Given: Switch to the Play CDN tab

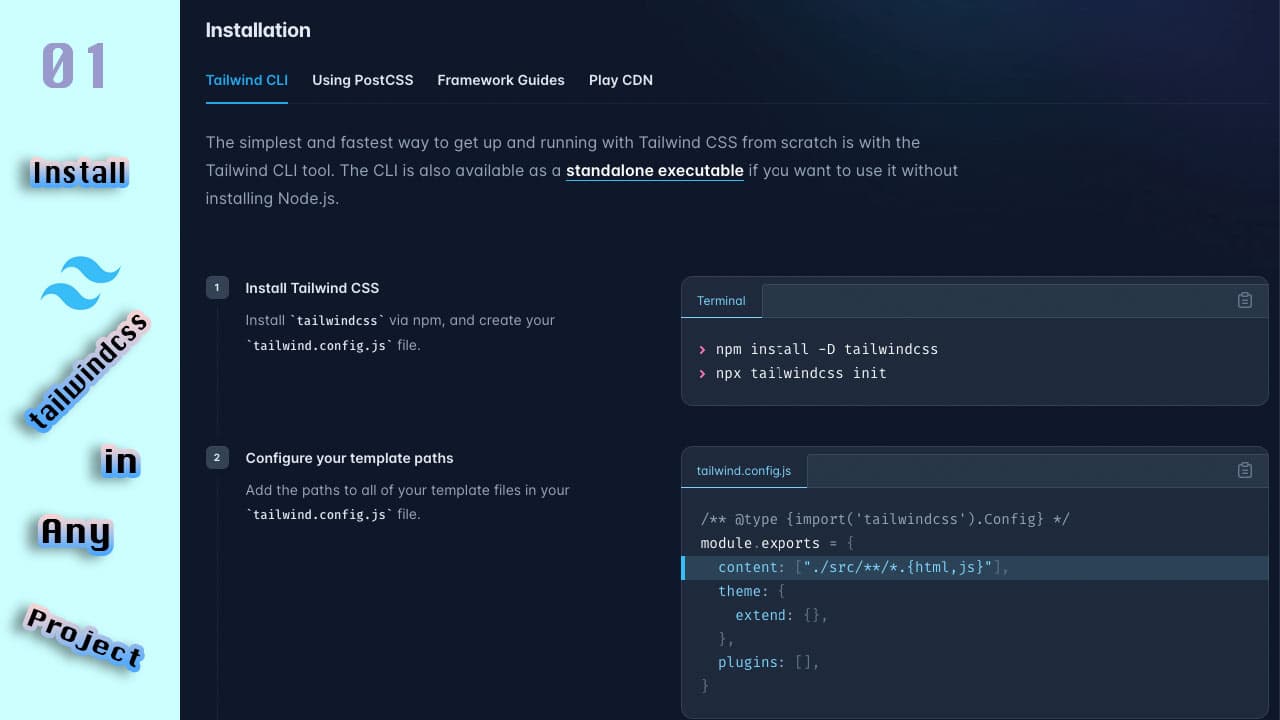Looking at the screenshot, I should coord(620,80).
